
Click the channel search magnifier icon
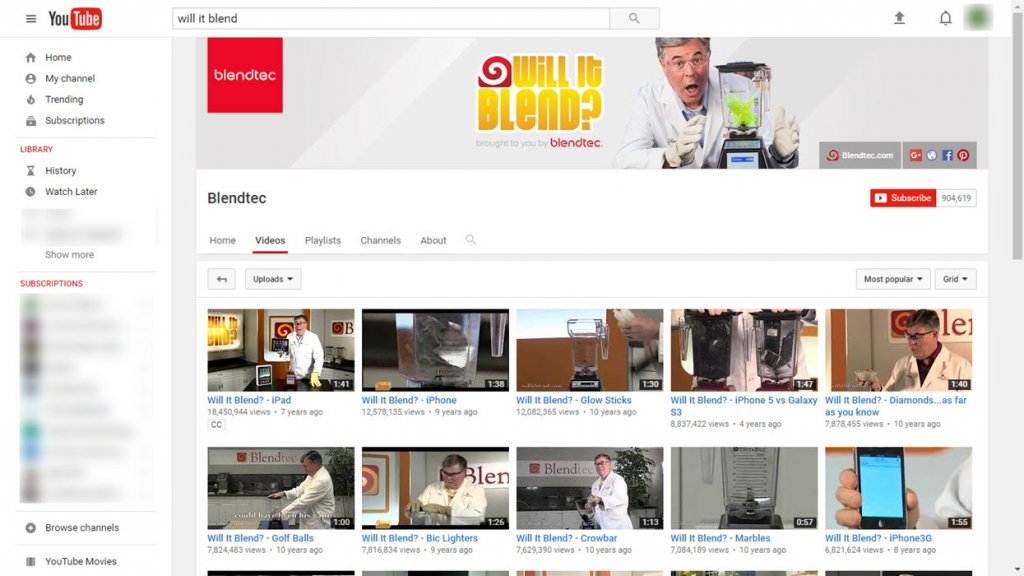(470, 240)
